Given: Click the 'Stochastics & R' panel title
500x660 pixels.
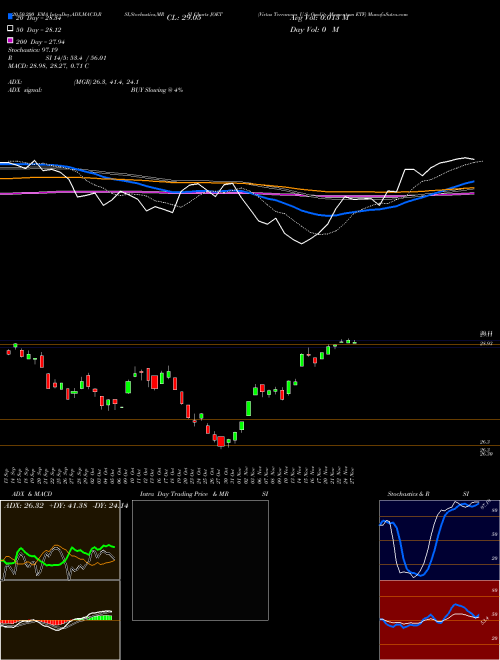Looking at the screenshot, I should [409, 494].
